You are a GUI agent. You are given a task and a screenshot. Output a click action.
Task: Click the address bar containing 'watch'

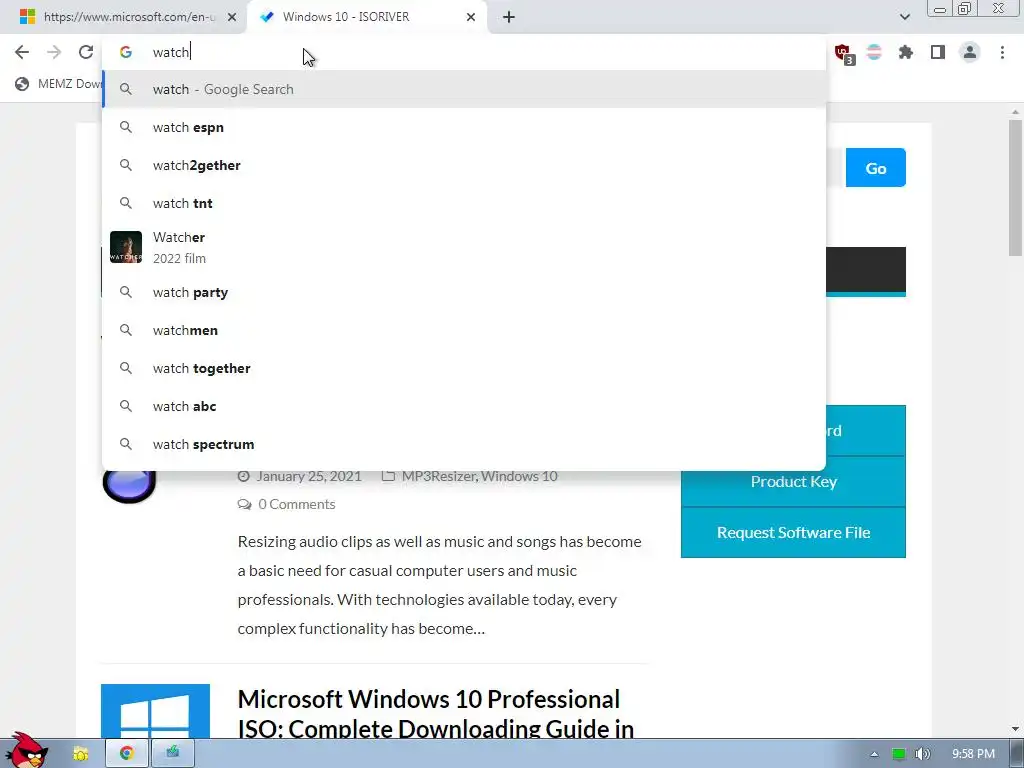(x=464, y=52)
